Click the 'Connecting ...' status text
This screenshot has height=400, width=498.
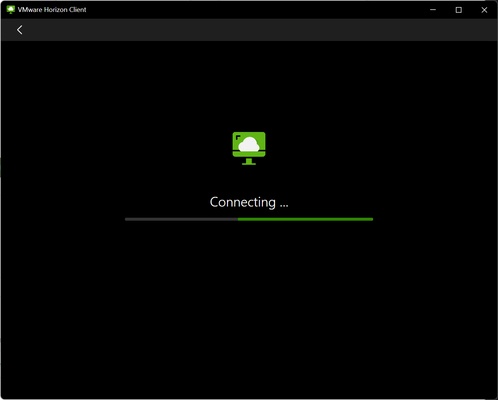click(x=249, y=202)
